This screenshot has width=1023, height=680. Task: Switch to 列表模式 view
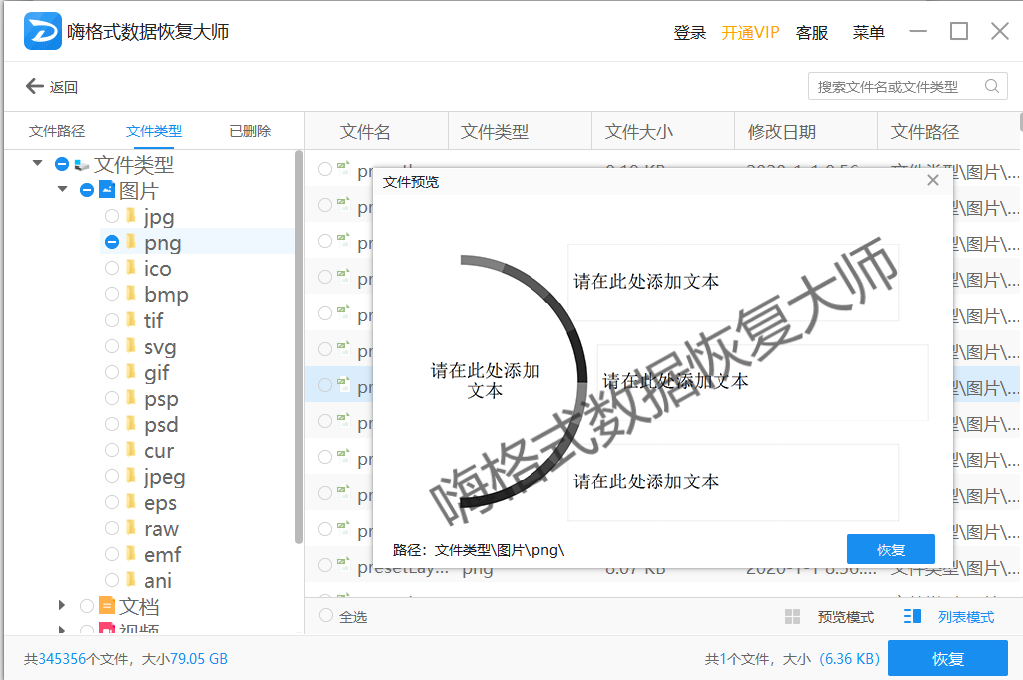[x=966, y=617]
